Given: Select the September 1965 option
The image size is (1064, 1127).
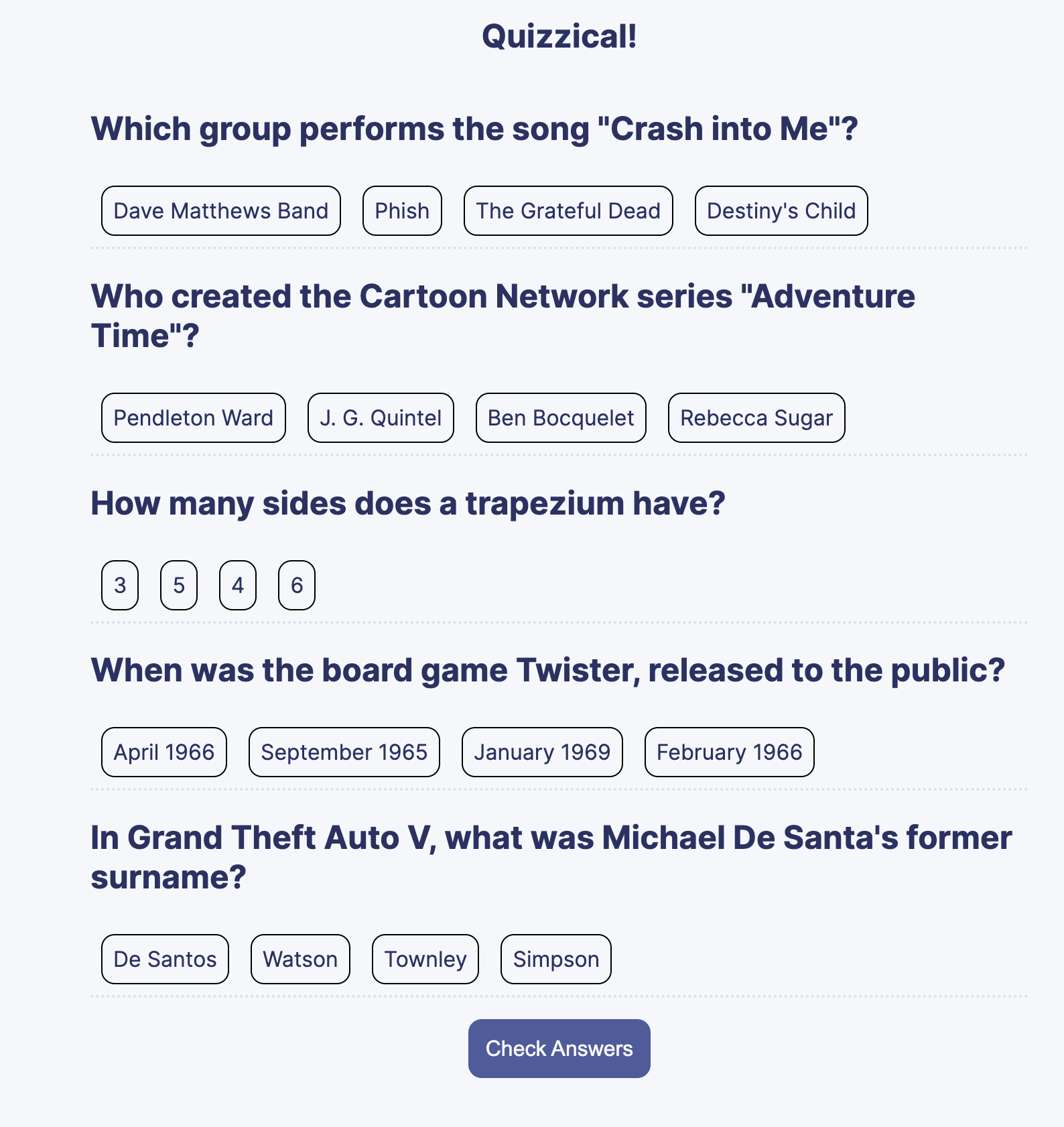Looking at the screenshot, I should click(x=344, y=752).
